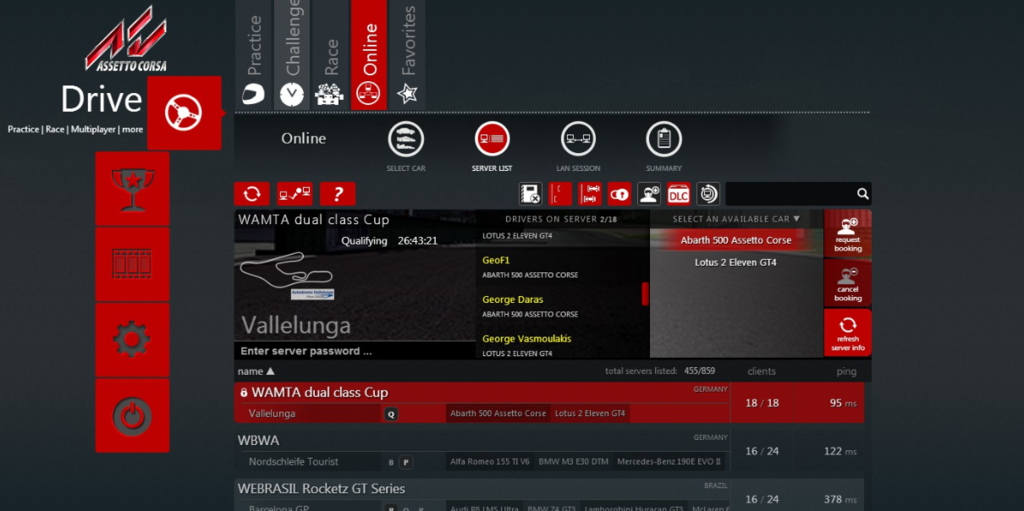This screenshot has height=511, width=1024.
Task: Sort the server list by name
Action: (x=256, y=371)
